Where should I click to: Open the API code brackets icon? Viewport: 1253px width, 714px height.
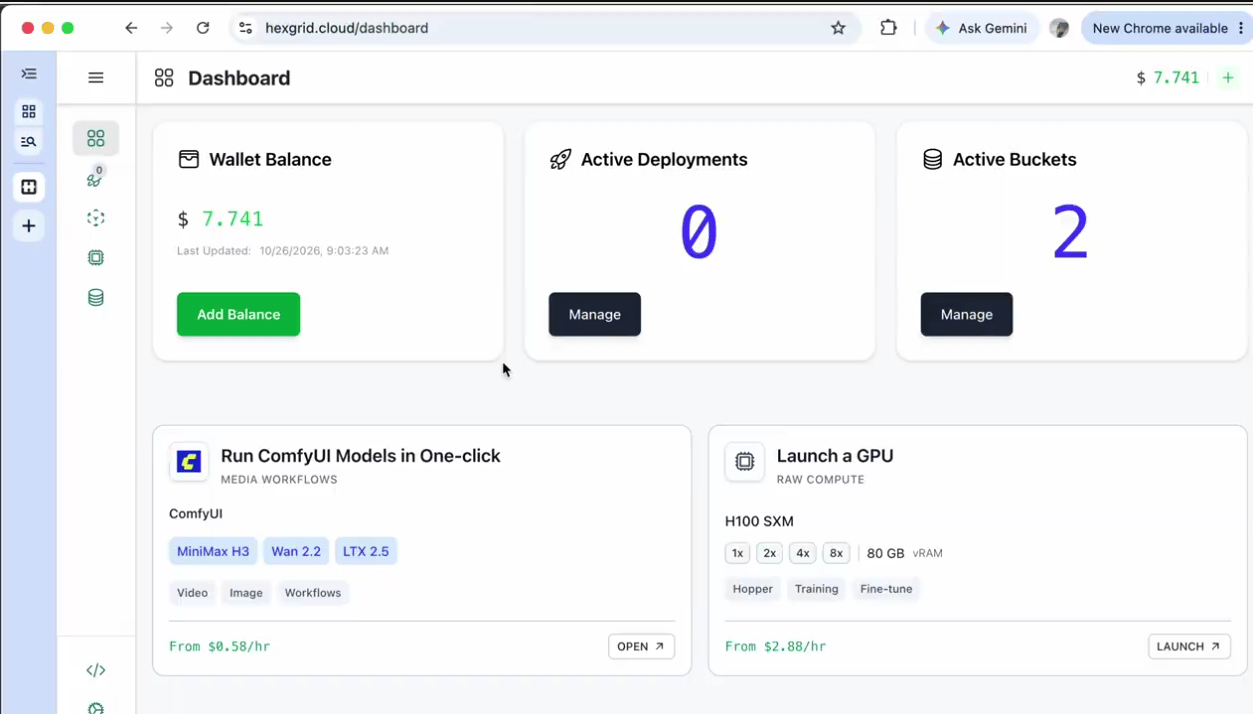pyautogui.click(x=96, y=670)
